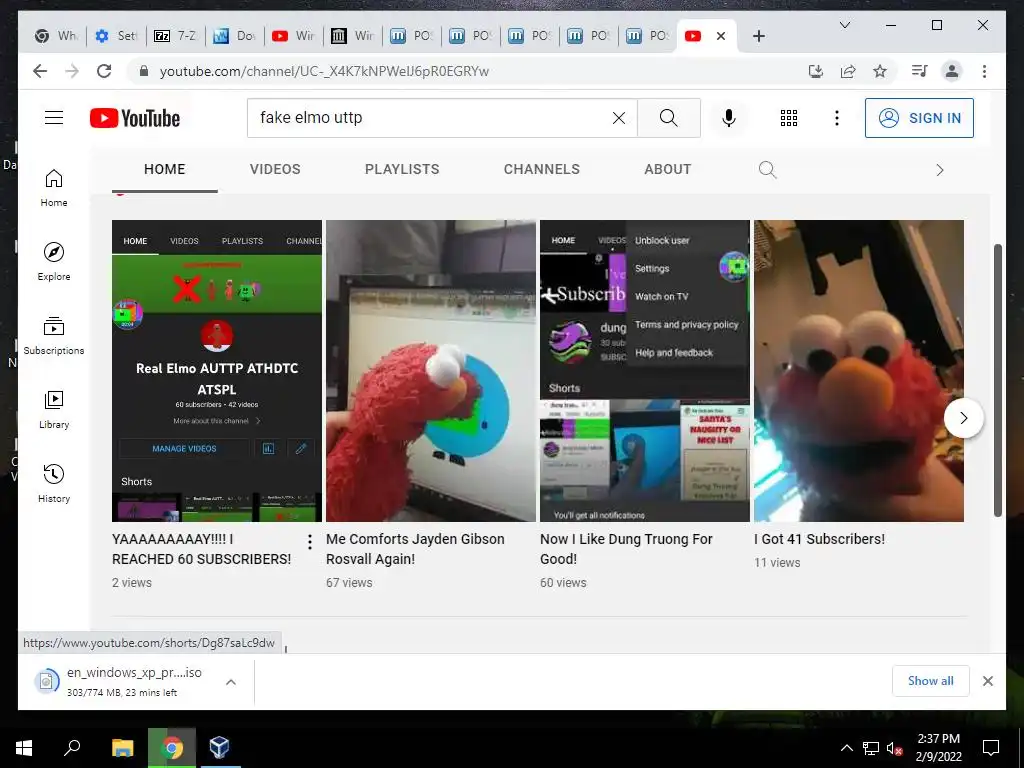
Task: Click the page vertical scrollbar
Action: 997,380
